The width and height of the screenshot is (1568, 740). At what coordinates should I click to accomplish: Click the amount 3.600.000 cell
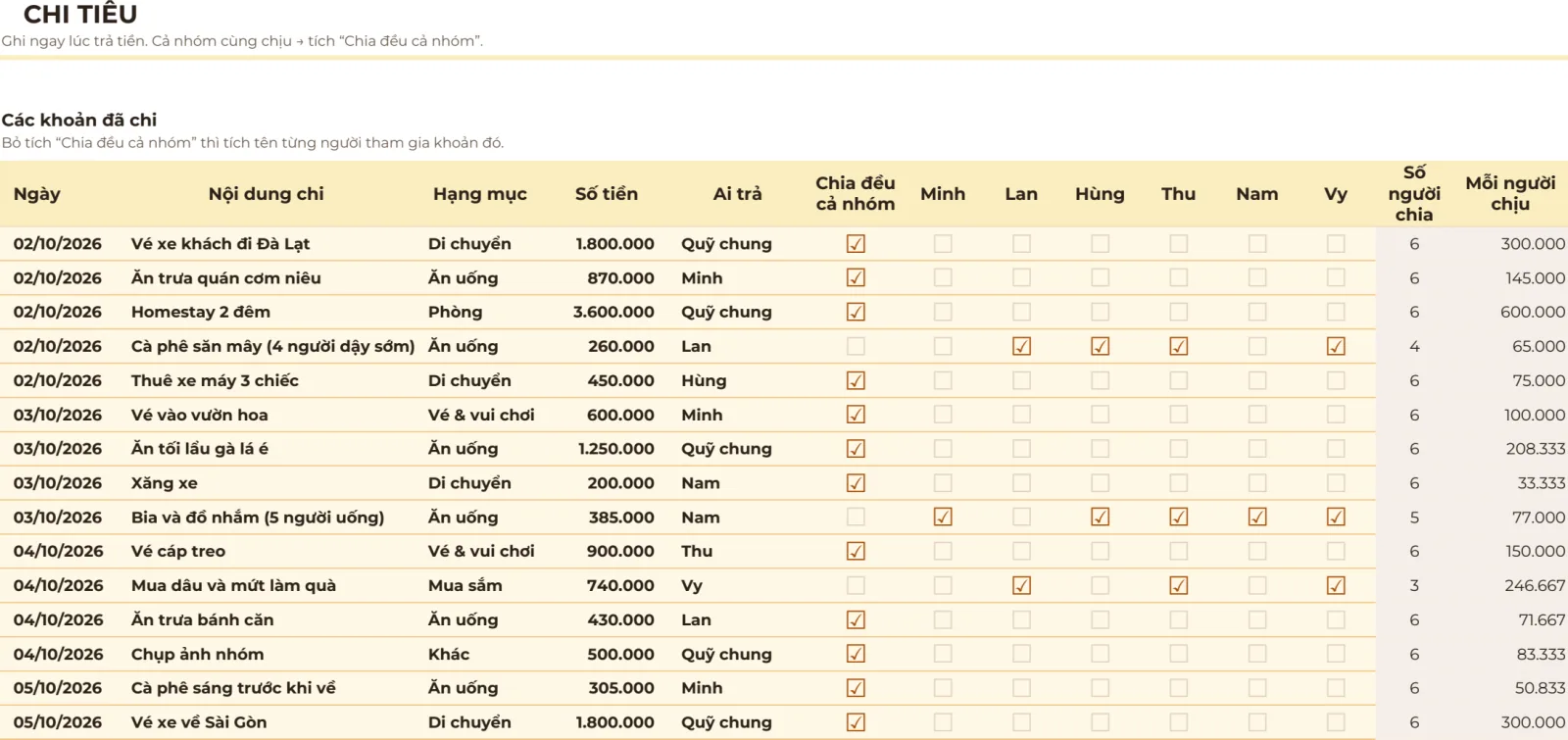(606, 312)
